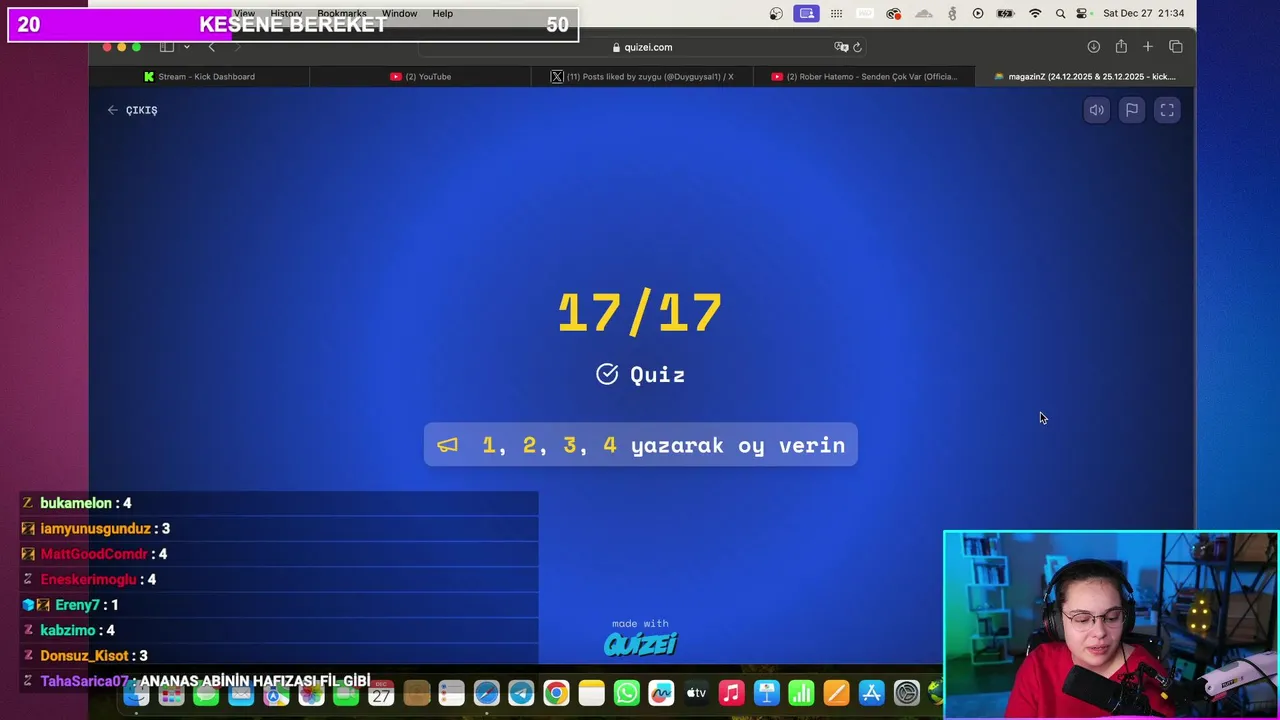Open Safari from the dock
Viewport: 1280px width, 720px height.
tap(486, 693)
